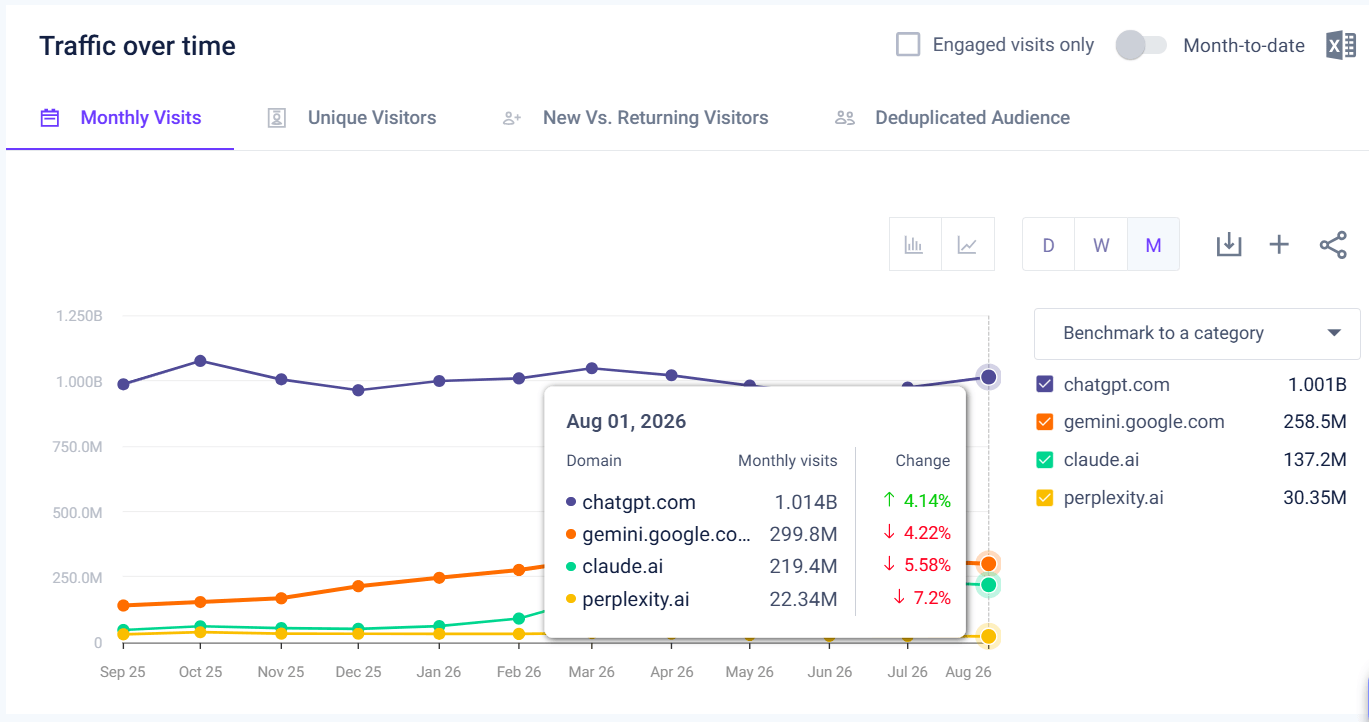Open the Monthly Visits tab
Viewport: 1369px width, 722px height.
click(x=120, y=118)
